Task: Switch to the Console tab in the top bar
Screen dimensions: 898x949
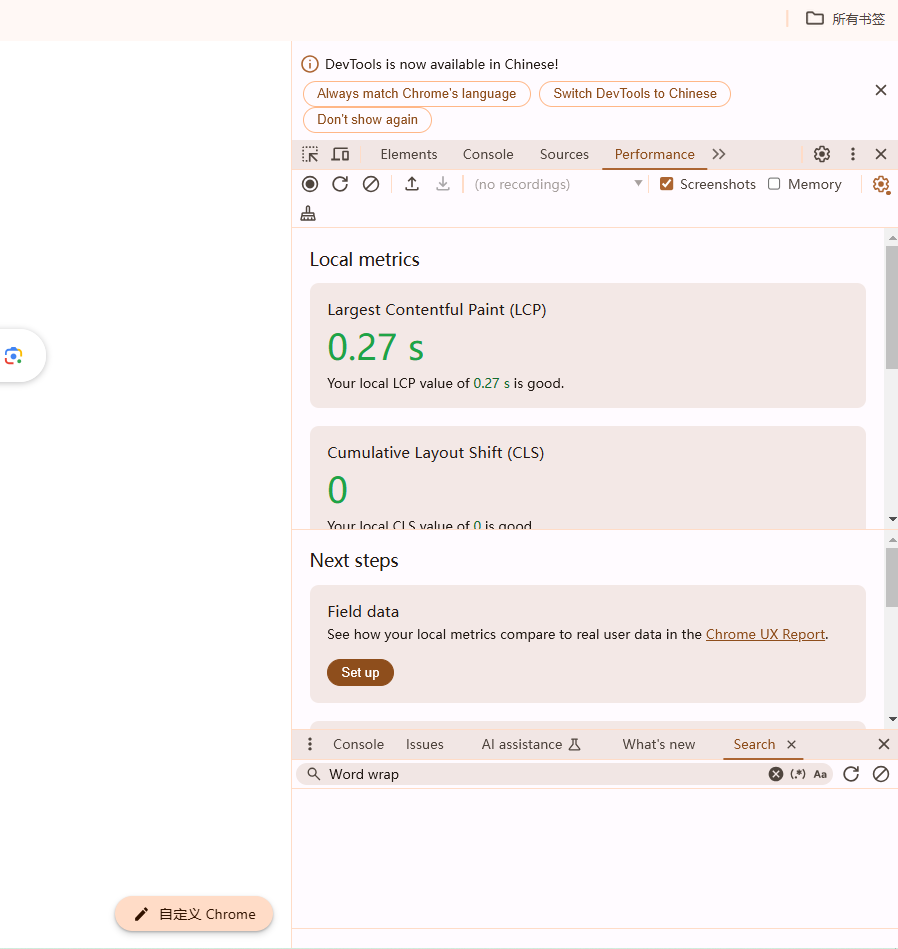Action: click(488, 154)
